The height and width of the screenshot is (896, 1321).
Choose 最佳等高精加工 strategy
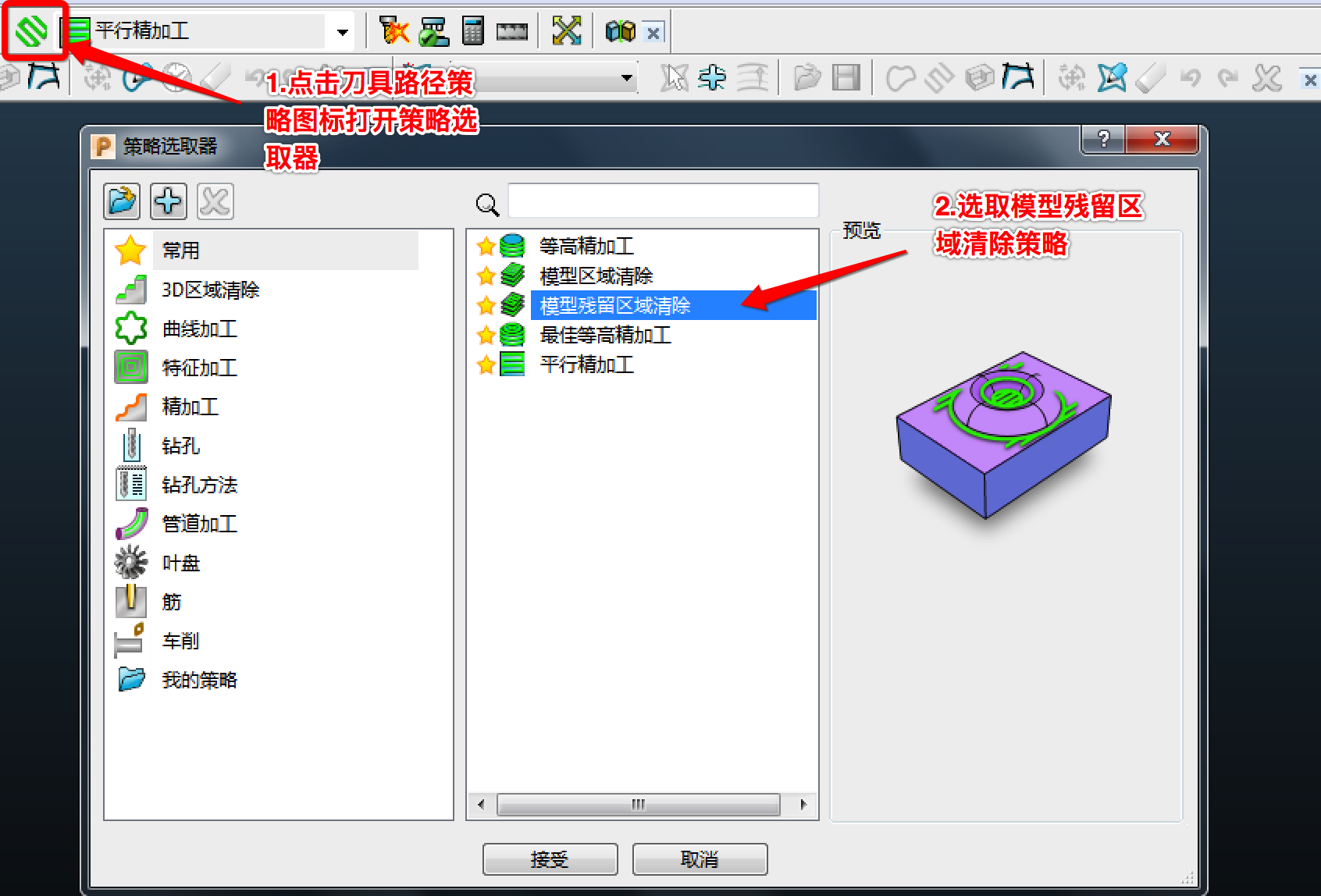point(606,335)
